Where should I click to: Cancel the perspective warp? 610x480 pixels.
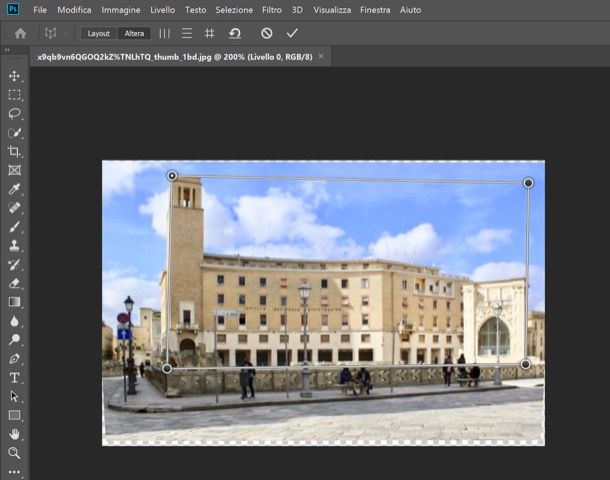266,33
